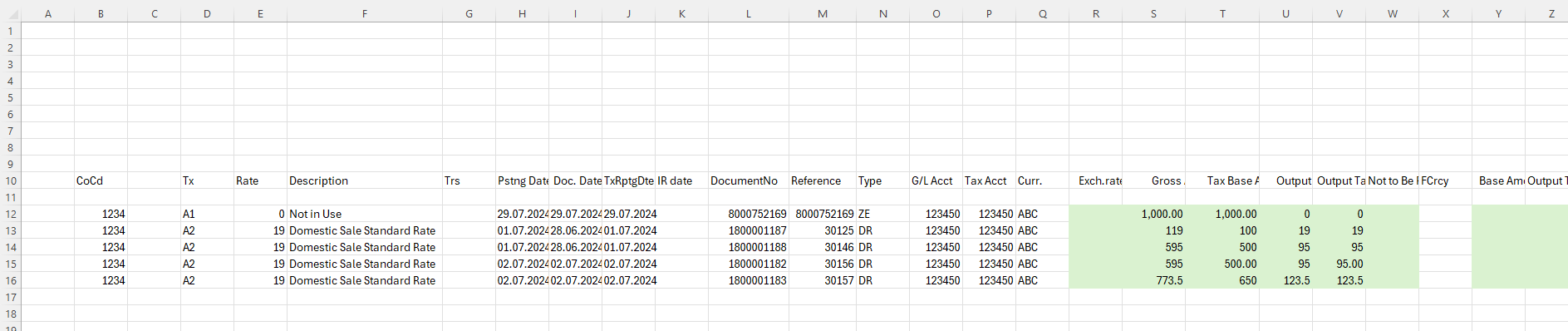Click the 'Rate' header cell
This screenshot has width=1568, height=331.
tap(261, 180)
